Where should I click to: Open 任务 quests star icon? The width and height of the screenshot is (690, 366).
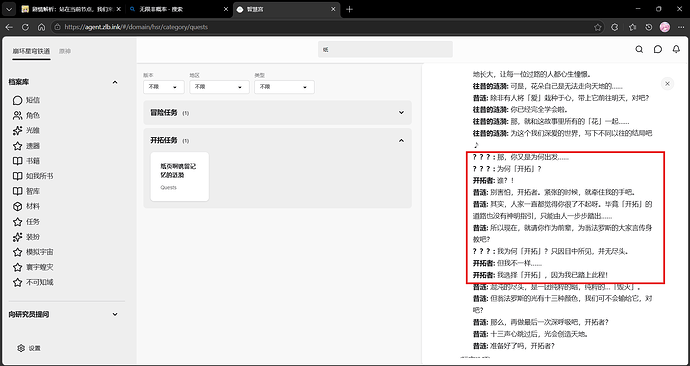17,222
